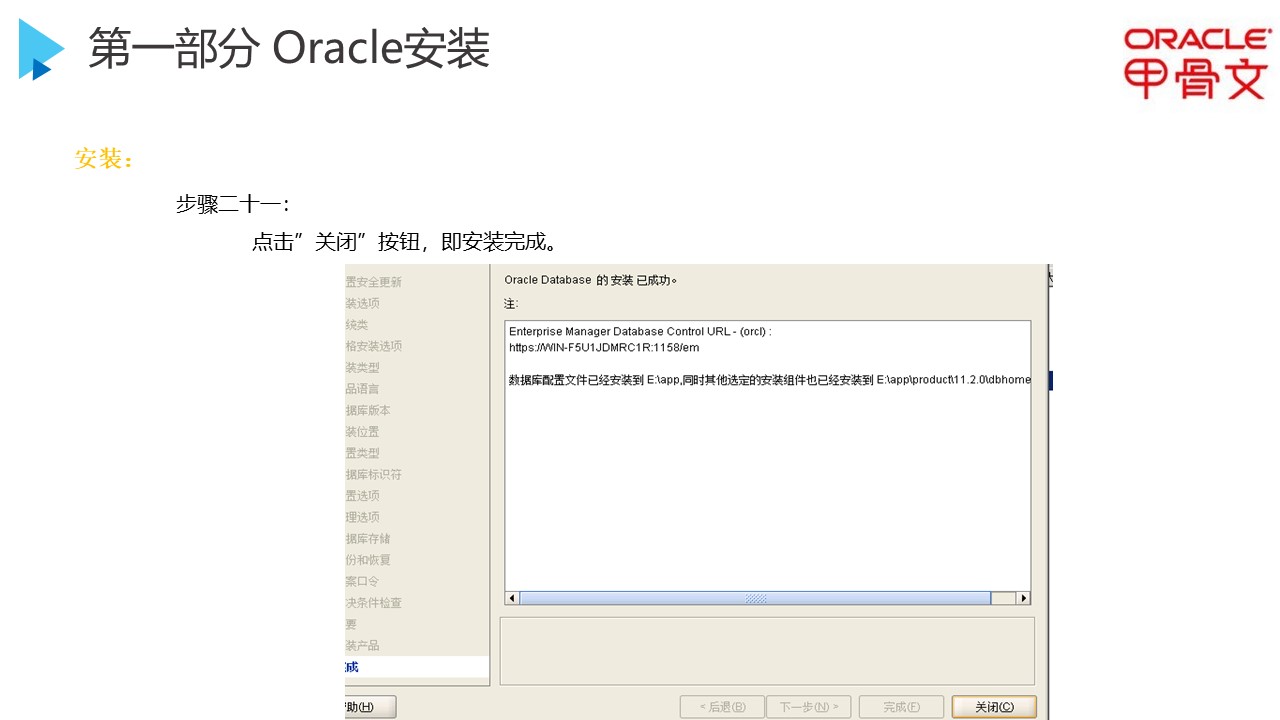1280x720 pixels.
Task: Click the 下一步(N) button
Action: click(809, 707)
